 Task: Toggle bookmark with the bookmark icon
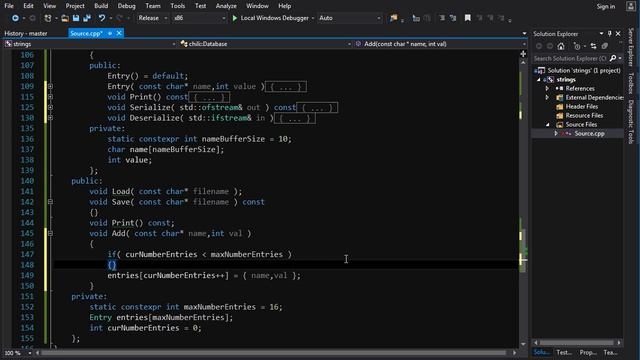468,18
